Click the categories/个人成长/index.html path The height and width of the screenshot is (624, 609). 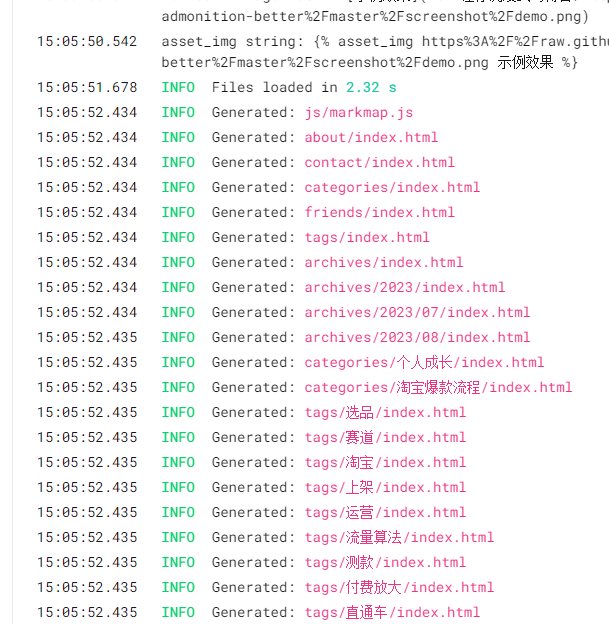[x=424, y=362]
